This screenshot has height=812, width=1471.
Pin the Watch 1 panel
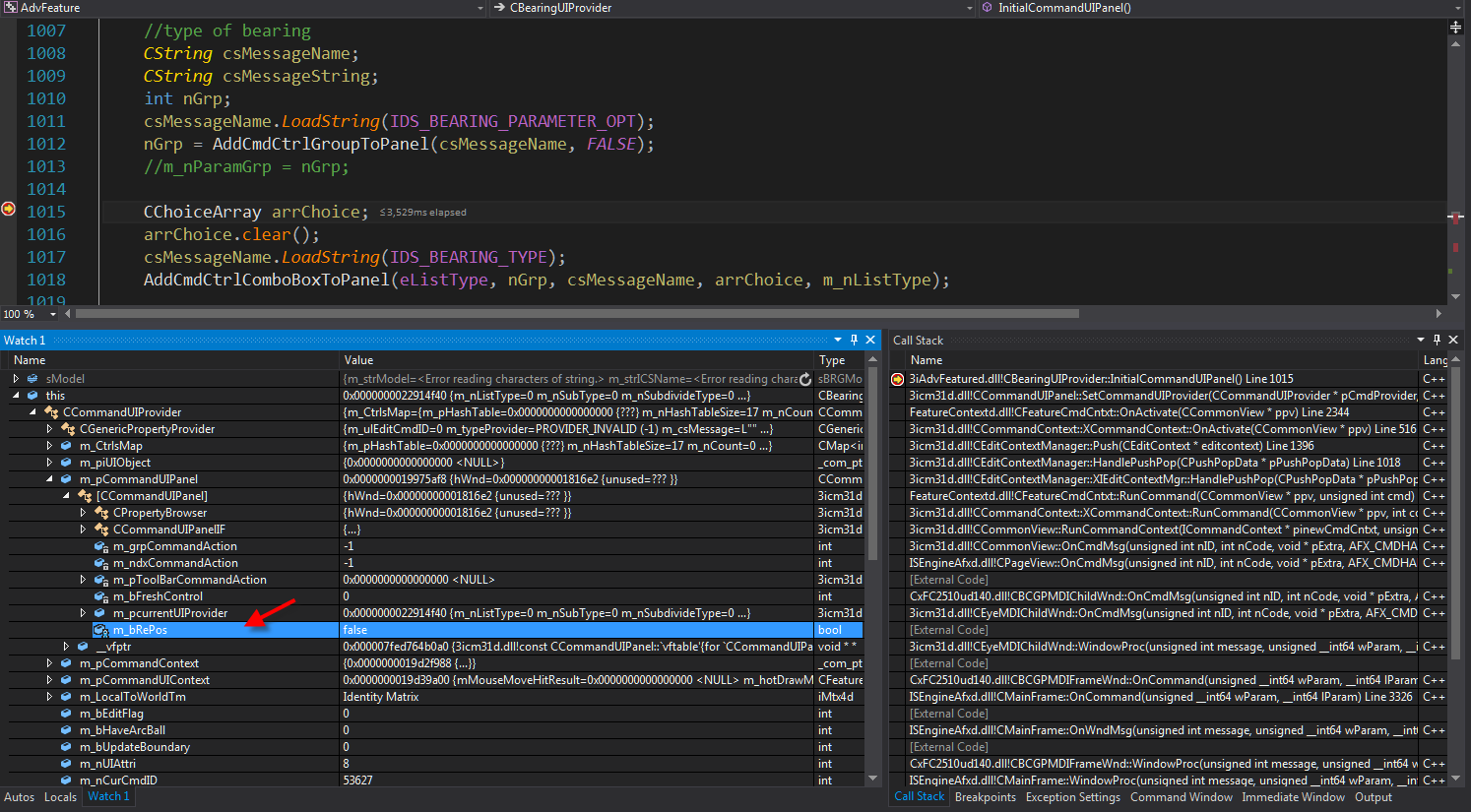tap(854, 340)
